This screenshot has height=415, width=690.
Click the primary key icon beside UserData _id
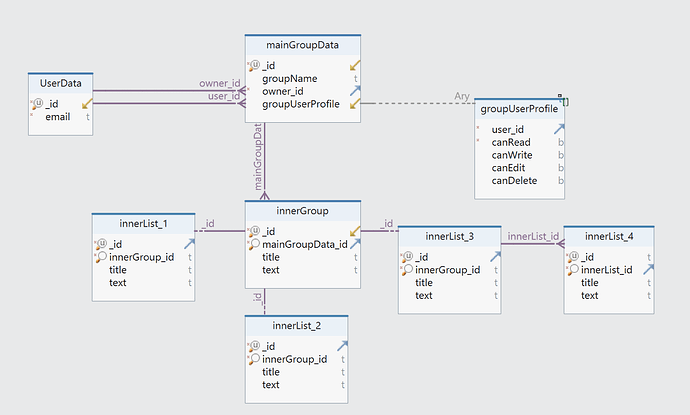[37, 103]
